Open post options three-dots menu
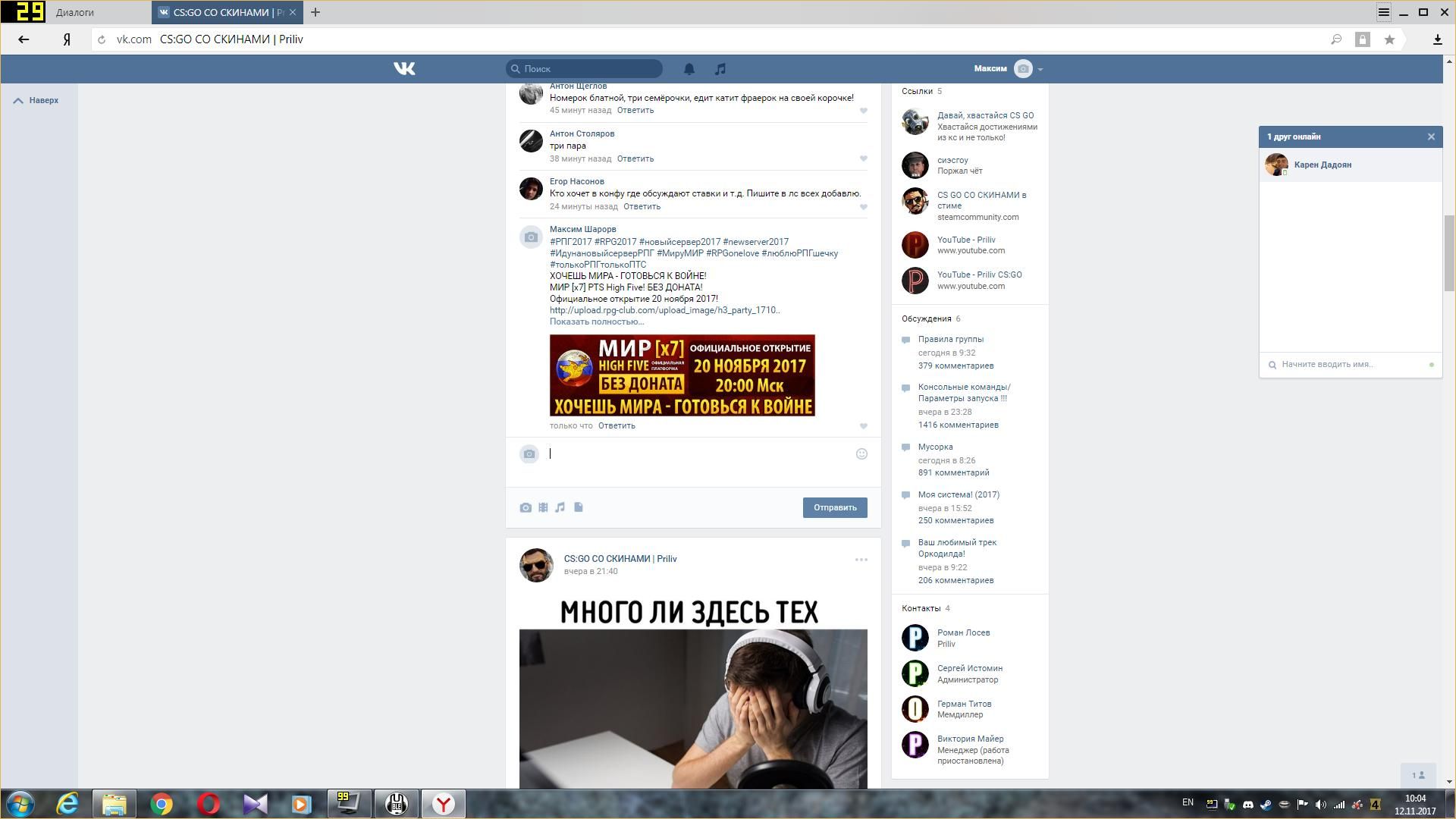 coord(861,560)
